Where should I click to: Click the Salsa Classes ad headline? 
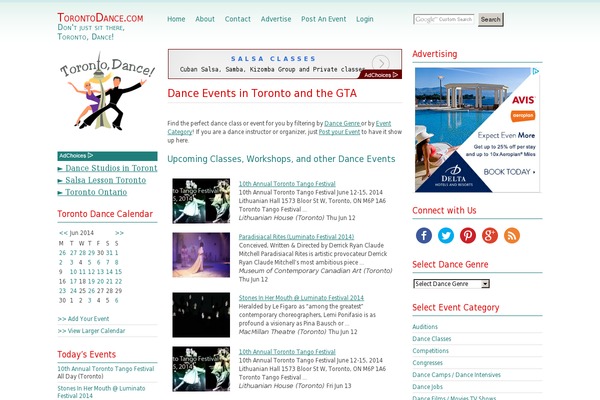(x=273, y=59)
